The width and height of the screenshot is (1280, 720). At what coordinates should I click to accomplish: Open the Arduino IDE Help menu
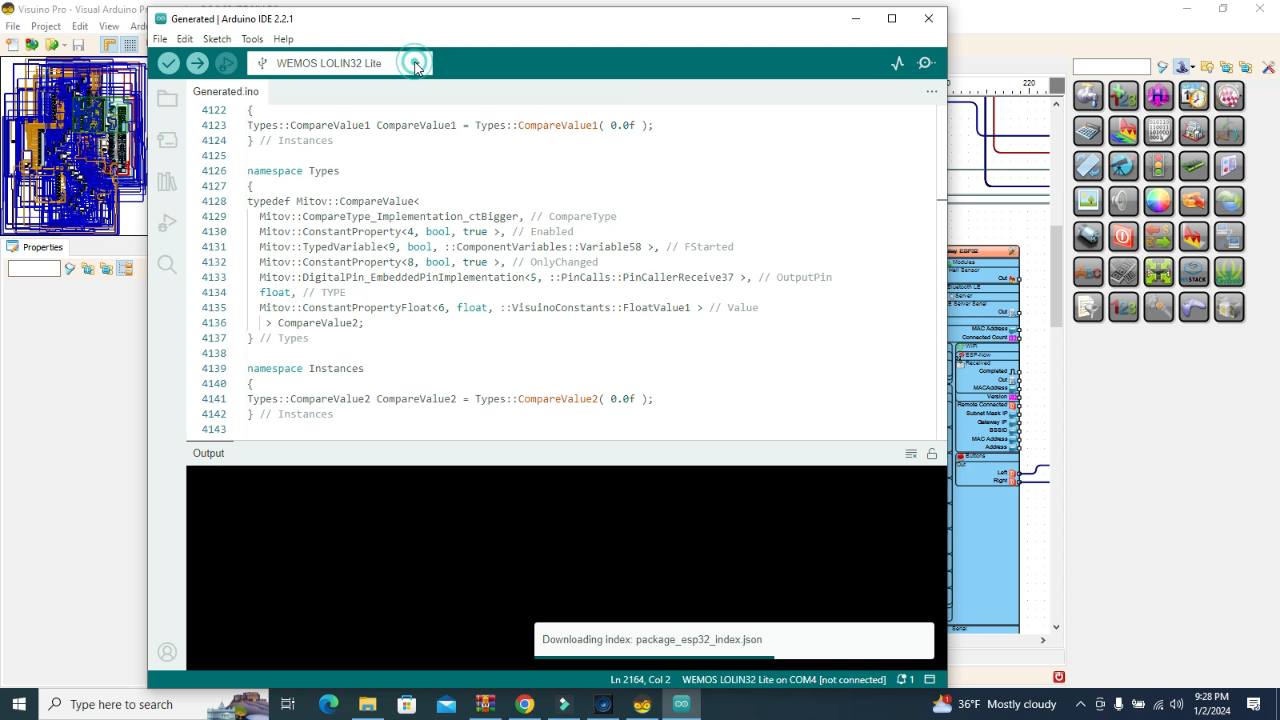(284, 39)
